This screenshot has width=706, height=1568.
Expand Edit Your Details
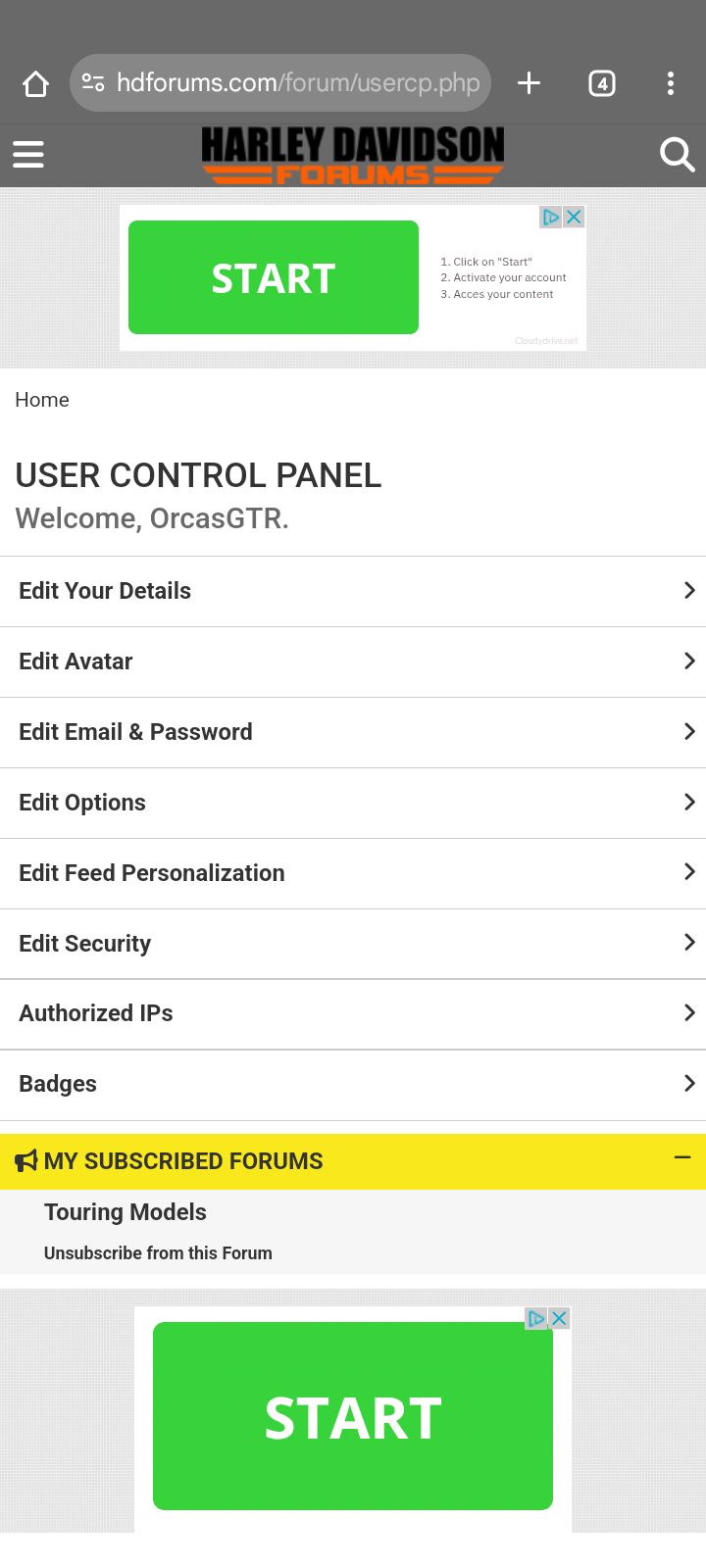coord(353,590)
